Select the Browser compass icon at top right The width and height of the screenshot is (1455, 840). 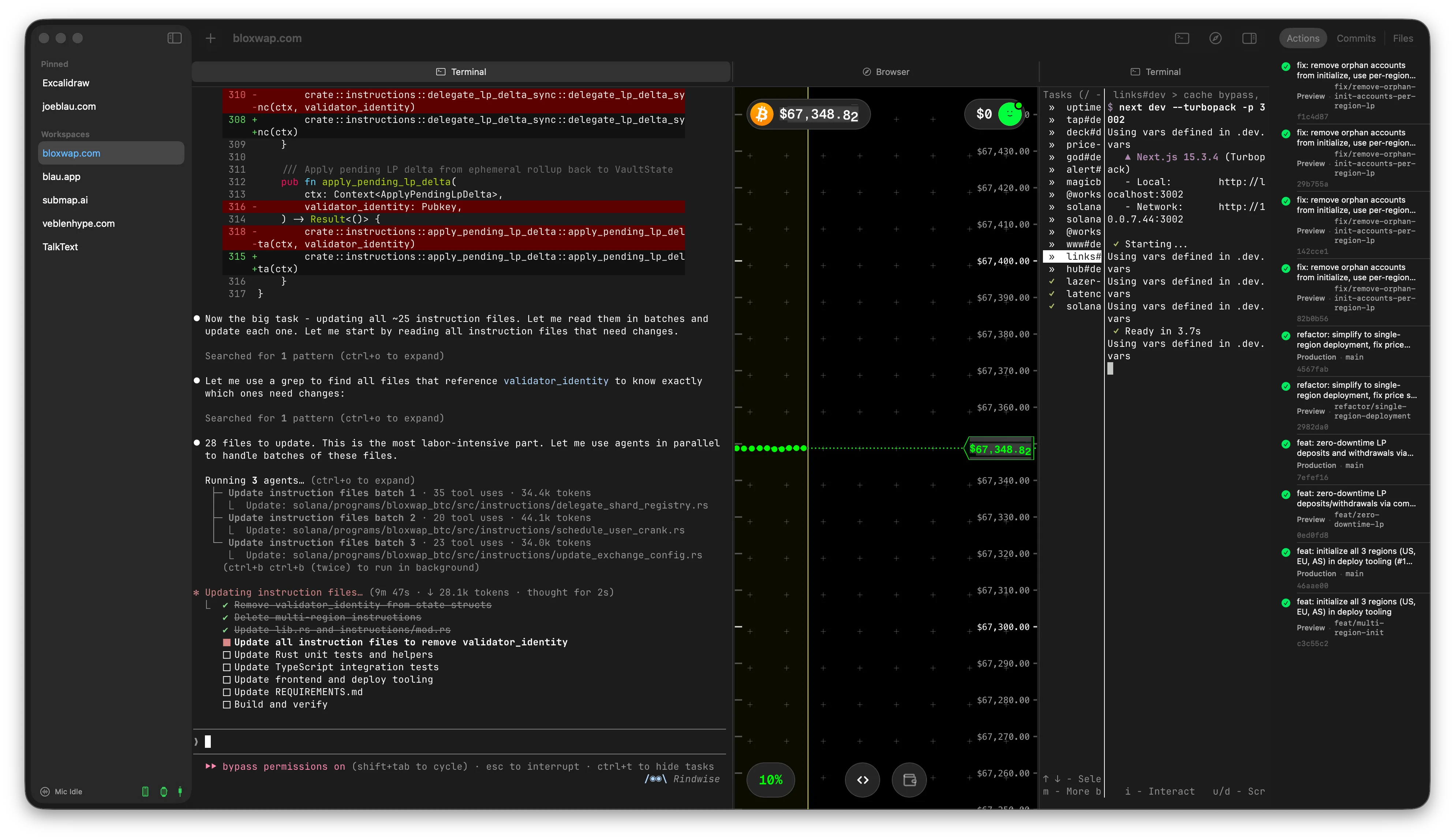[1216, 38]
